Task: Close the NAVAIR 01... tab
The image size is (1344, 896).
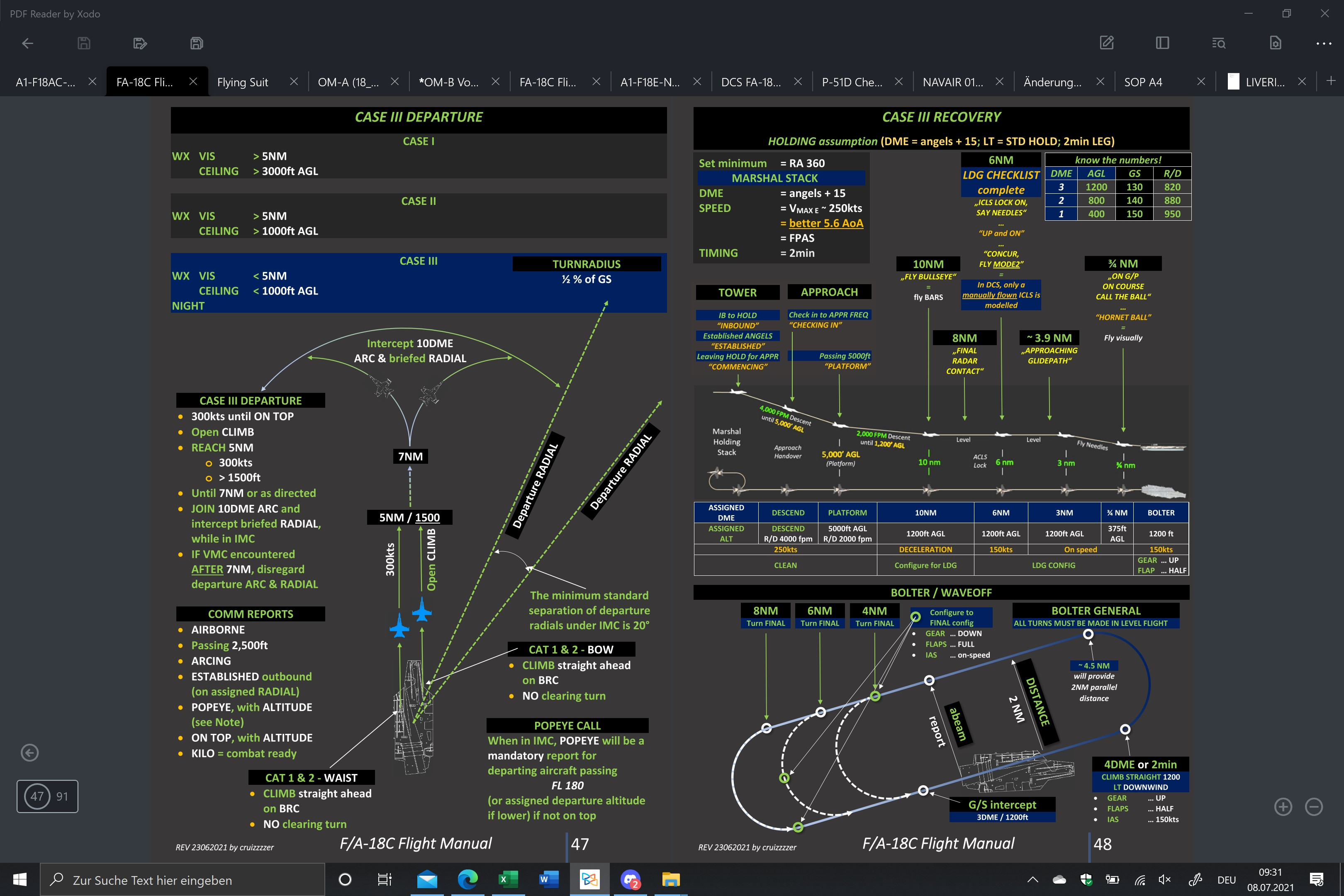Action: 999,81
